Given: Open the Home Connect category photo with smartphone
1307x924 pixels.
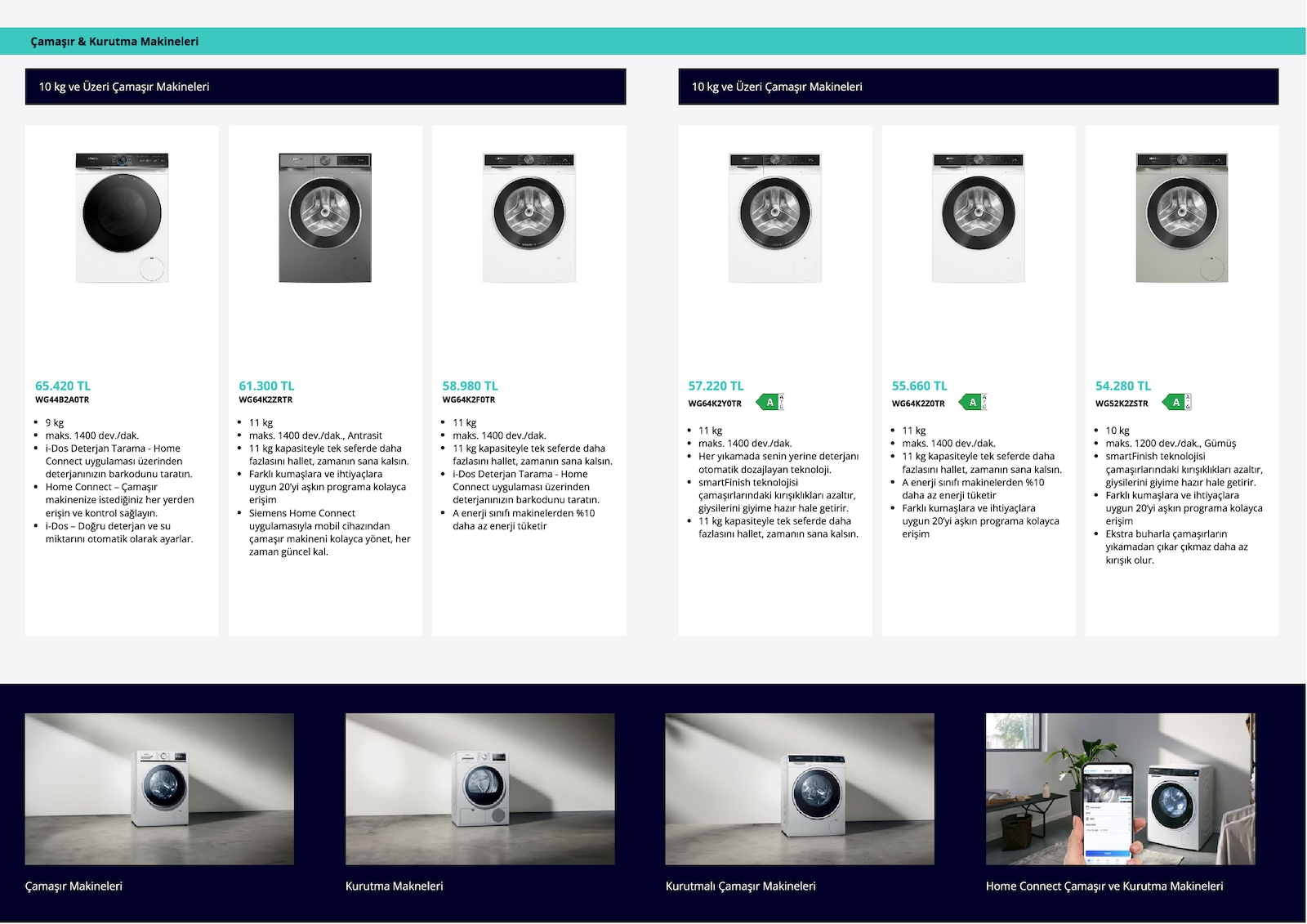Looking at the screenshot, I should pyautogui.click(x=1121, y=788).
